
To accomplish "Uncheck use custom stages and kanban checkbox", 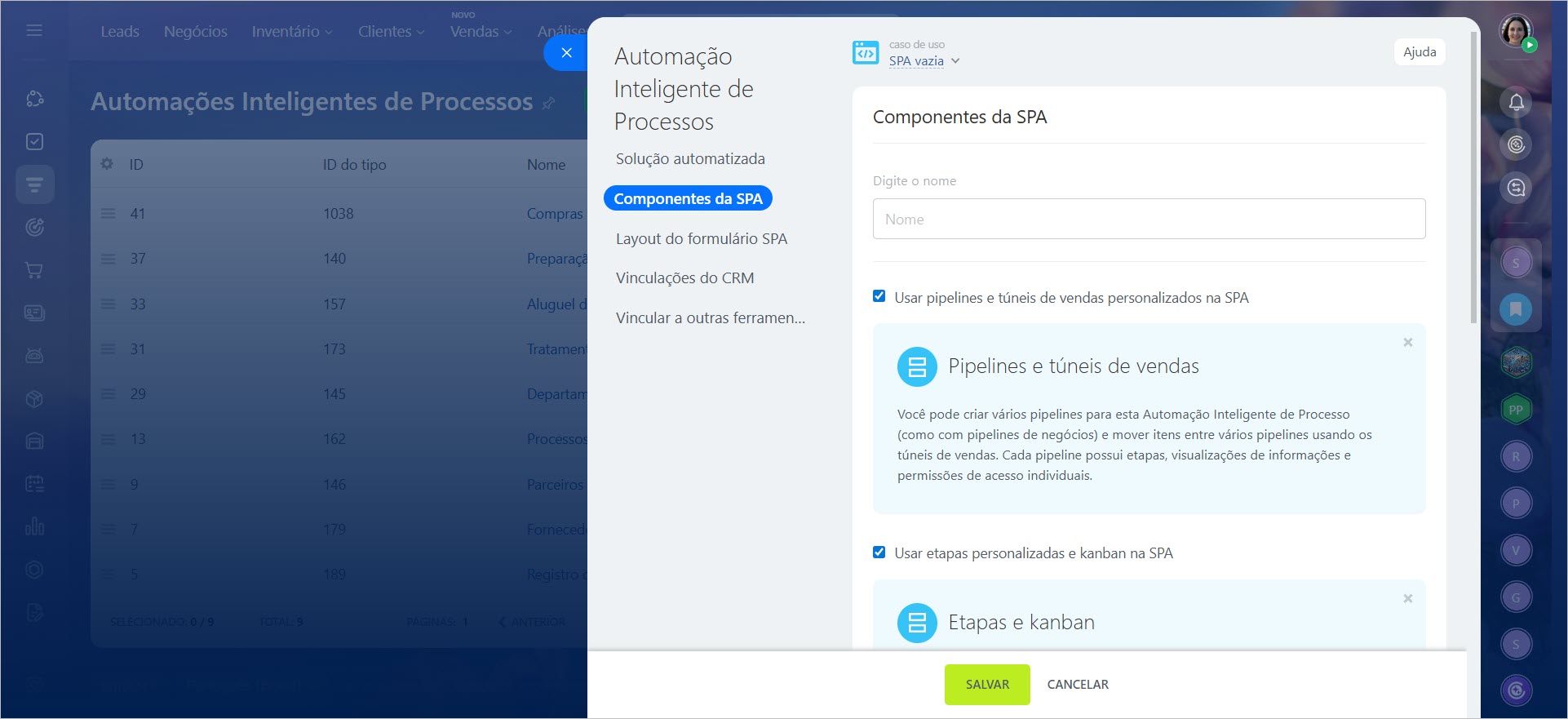I will point(879,553).
